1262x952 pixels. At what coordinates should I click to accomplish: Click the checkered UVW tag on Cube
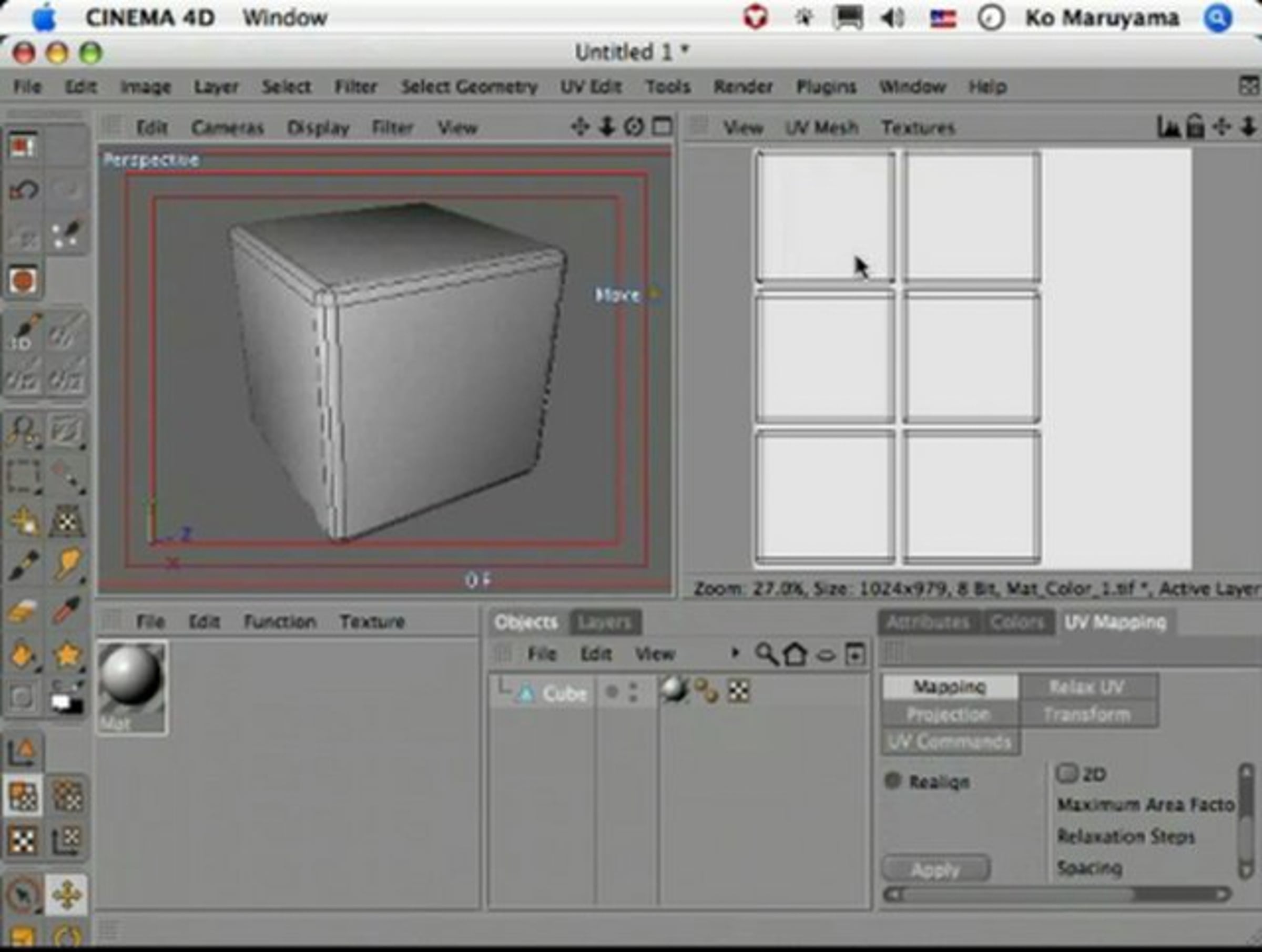pyautogui.click(x=738, y=691)
